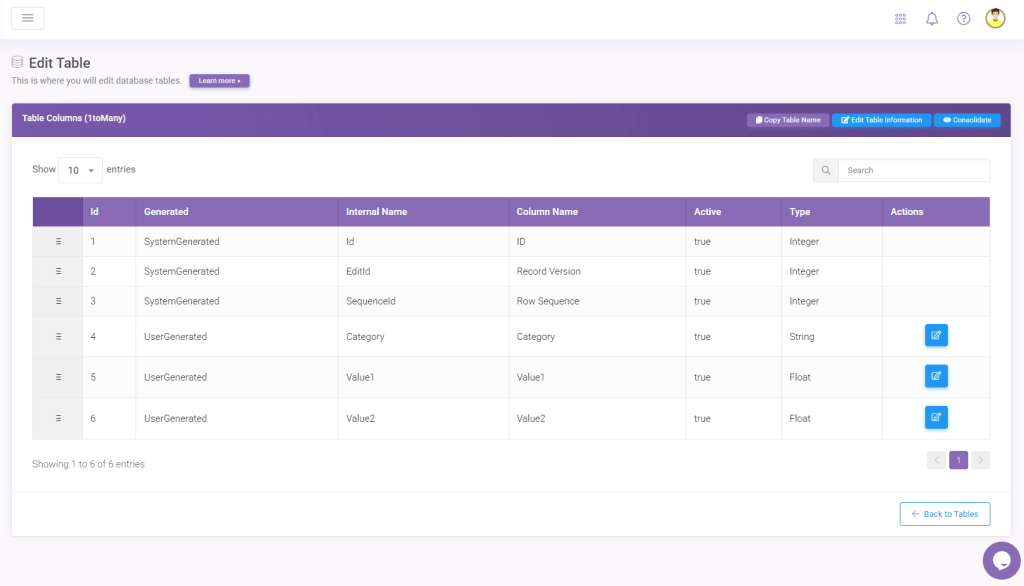This screenshot has width=1024, height=586.
Task: Click edit icon for Value1 row
Action: [x=936, y=377]
